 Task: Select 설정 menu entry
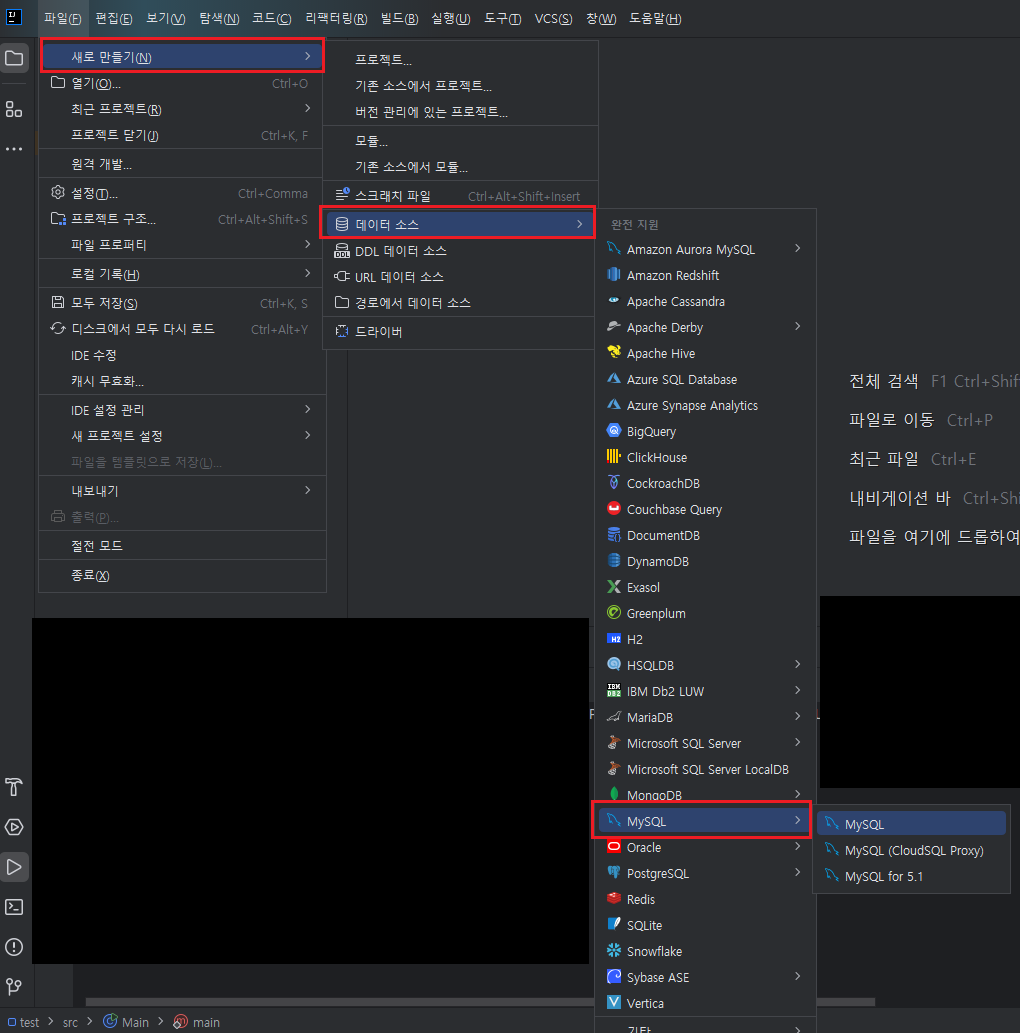pos(182,193)
